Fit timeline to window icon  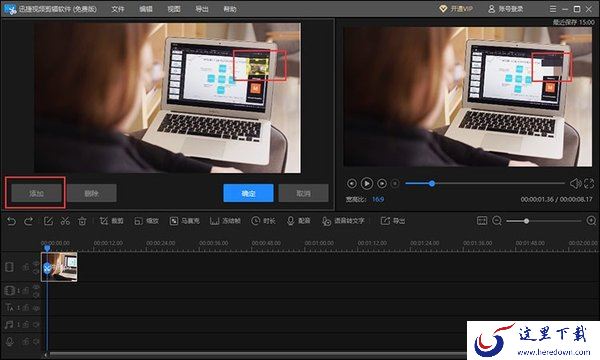click(x=482, y=221)
